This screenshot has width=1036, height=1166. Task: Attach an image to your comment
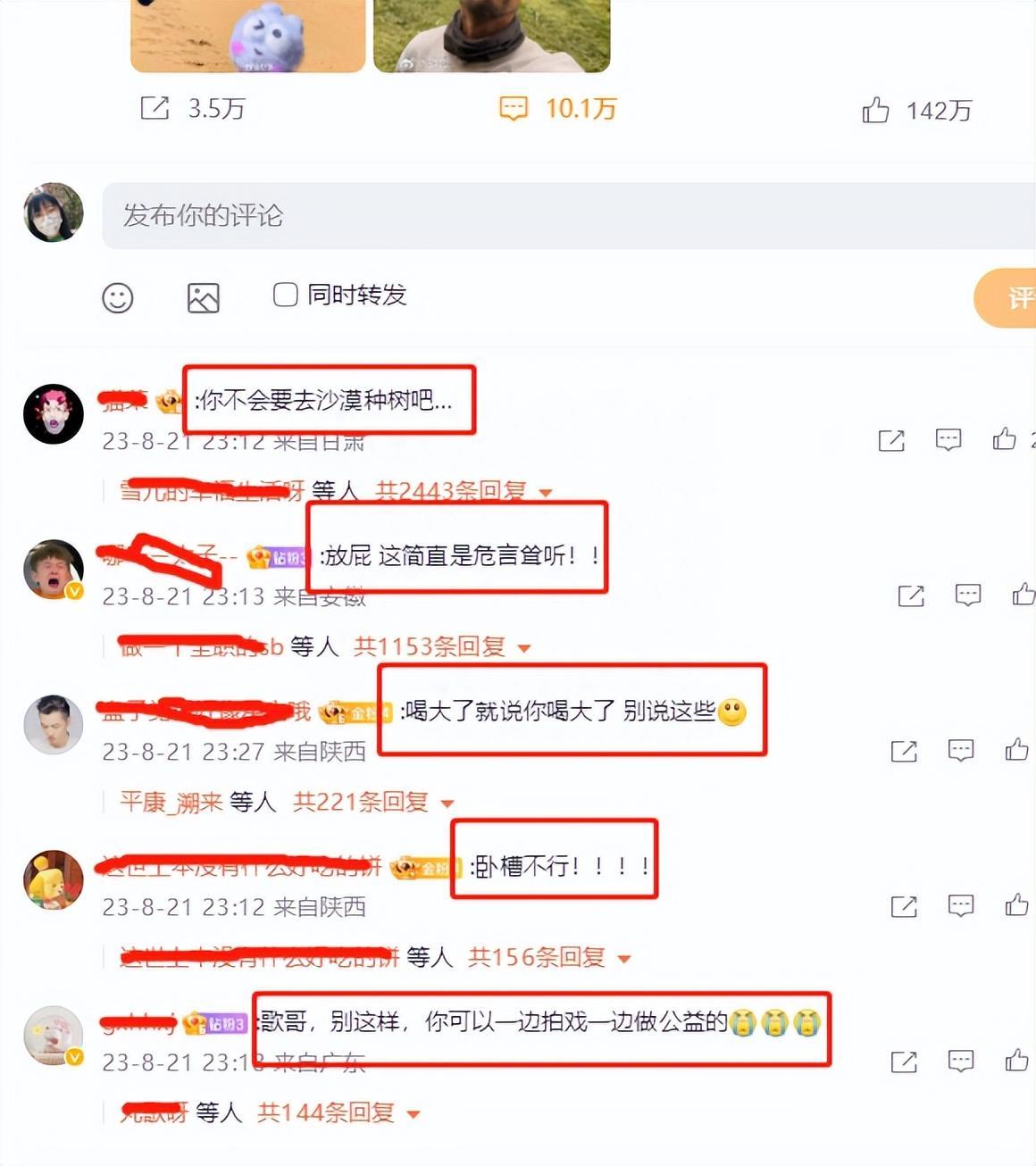pyautogui.click(x=204, y=297)
